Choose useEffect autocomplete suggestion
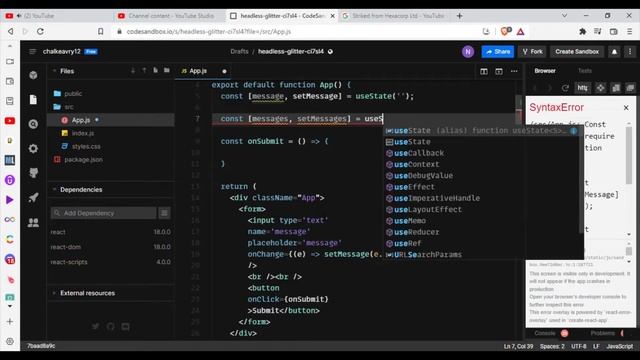Viewport: 640px width, 360px height. pyautogui.click(x=482, y=187)
